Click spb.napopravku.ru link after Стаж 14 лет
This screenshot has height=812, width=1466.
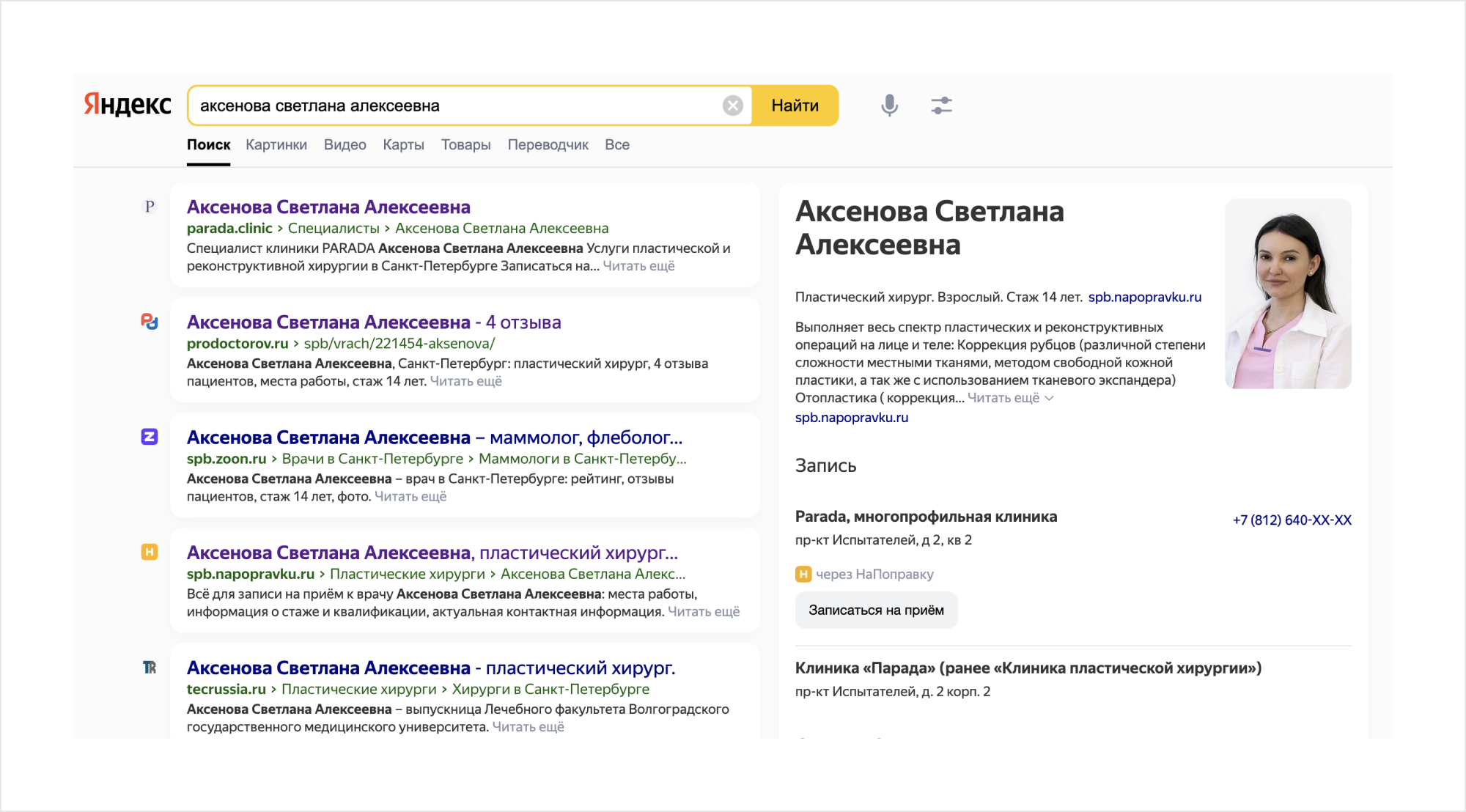[x=1144, y=297]
